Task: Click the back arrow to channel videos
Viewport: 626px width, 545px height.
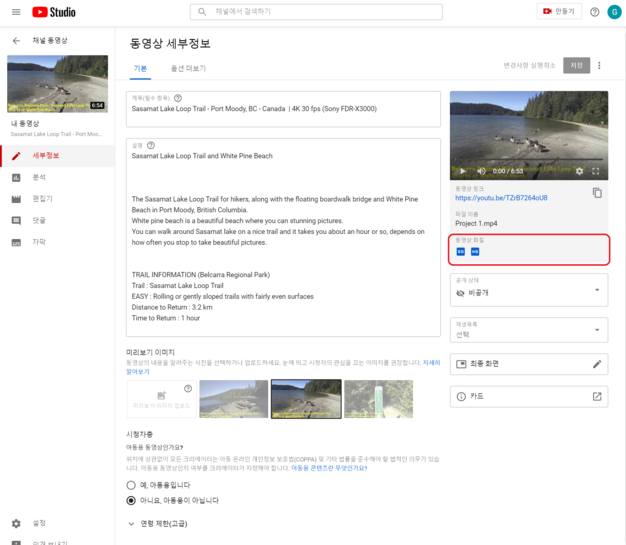Action: [16, 41]
